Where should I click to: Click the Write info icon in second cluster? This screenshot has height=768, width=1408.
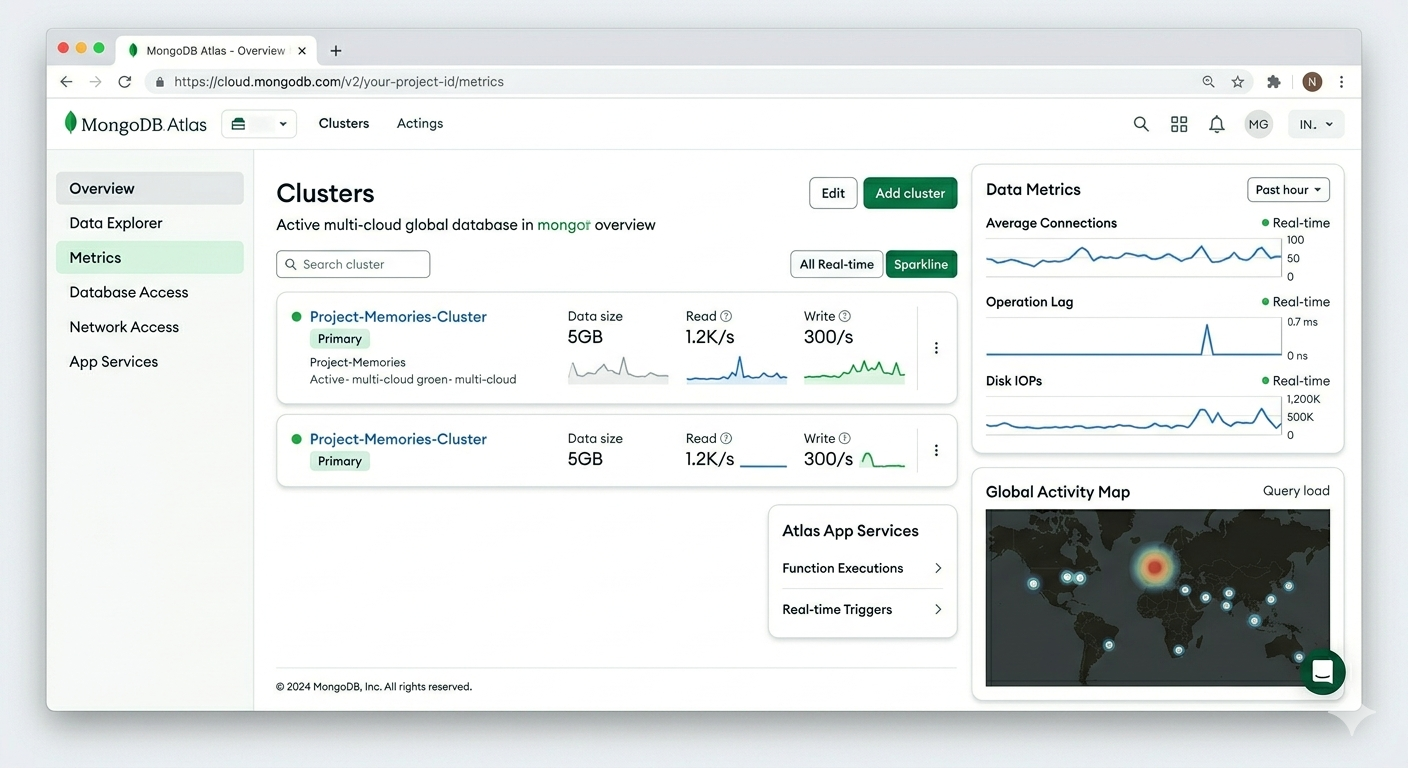coord(845,438)
